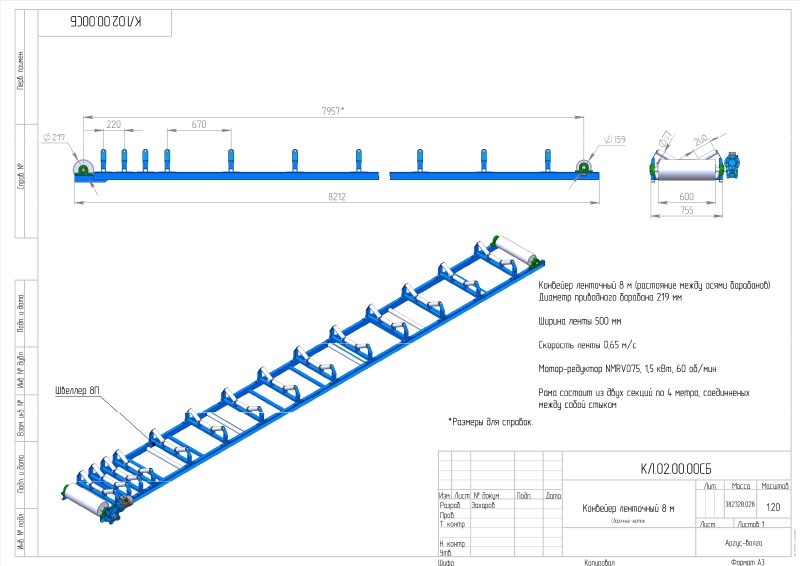Screen dimensions: 800x566
Task: Select the developer name Захаров
Action: coord(483,505)
